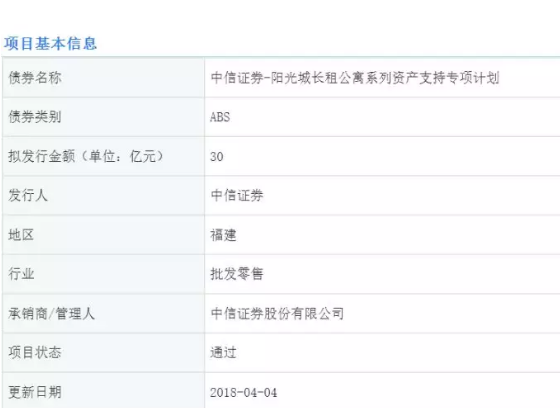This screenshot has height=408, width=560.
Task: Click the 债券类别 table row
Action: (281, 117)
